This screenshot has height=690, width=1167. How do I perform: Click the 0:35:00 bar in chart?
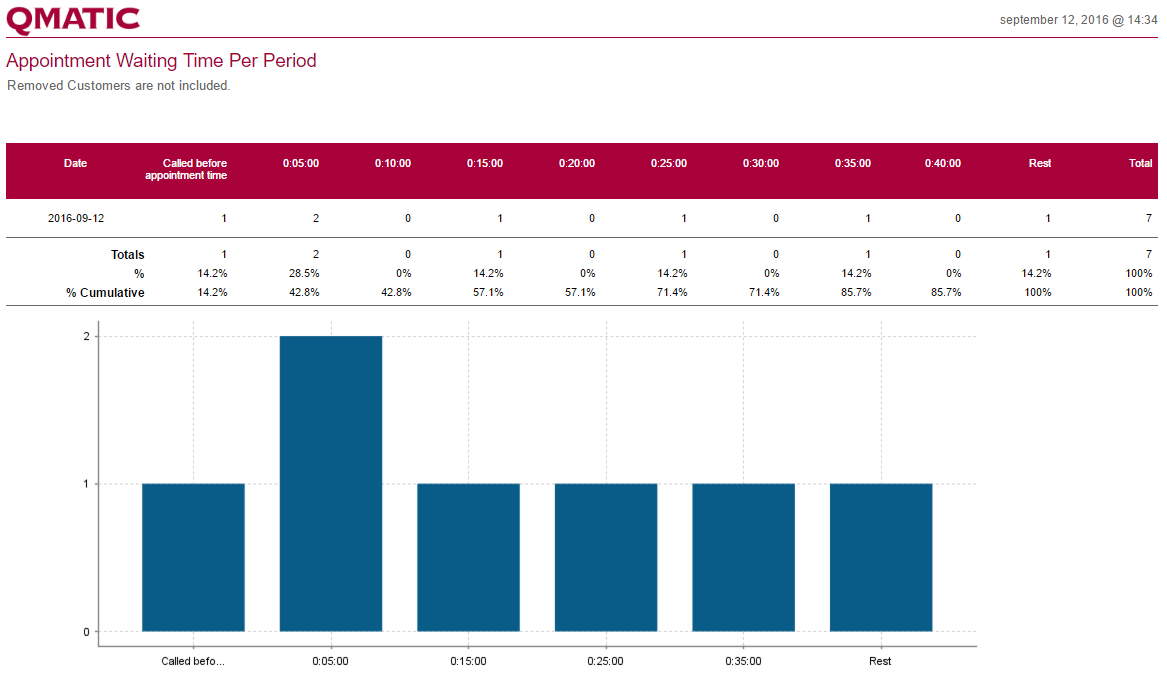point(743,557)
